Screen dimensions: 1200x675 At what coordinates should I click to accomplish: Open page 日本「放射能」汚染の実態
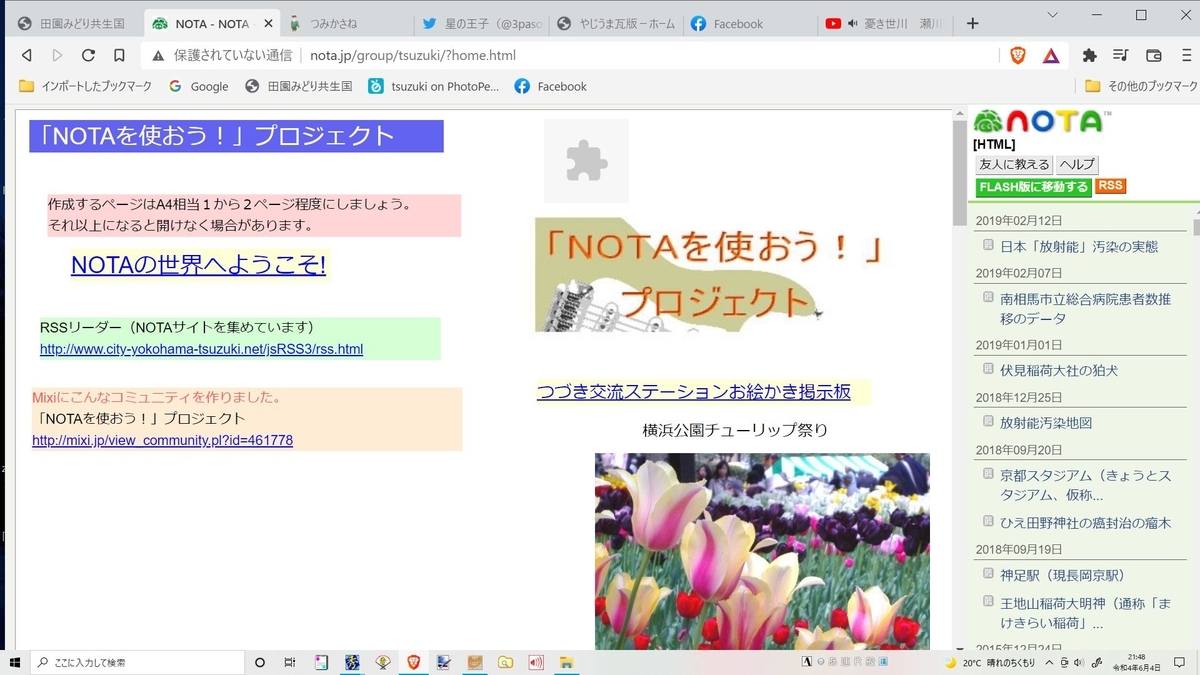[x=1079, y=246]
